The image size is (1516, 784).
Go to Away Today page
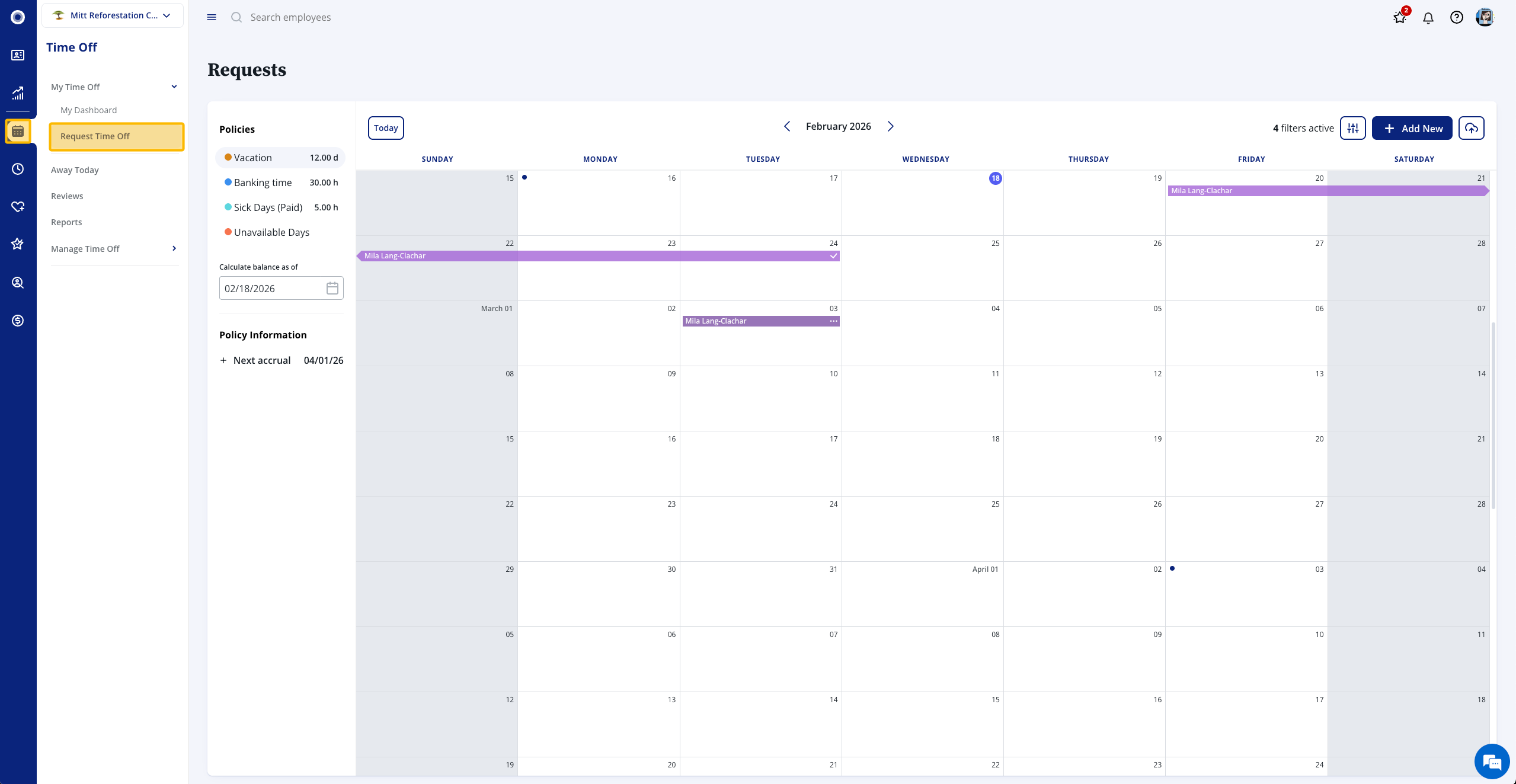(x=75, y=170)
